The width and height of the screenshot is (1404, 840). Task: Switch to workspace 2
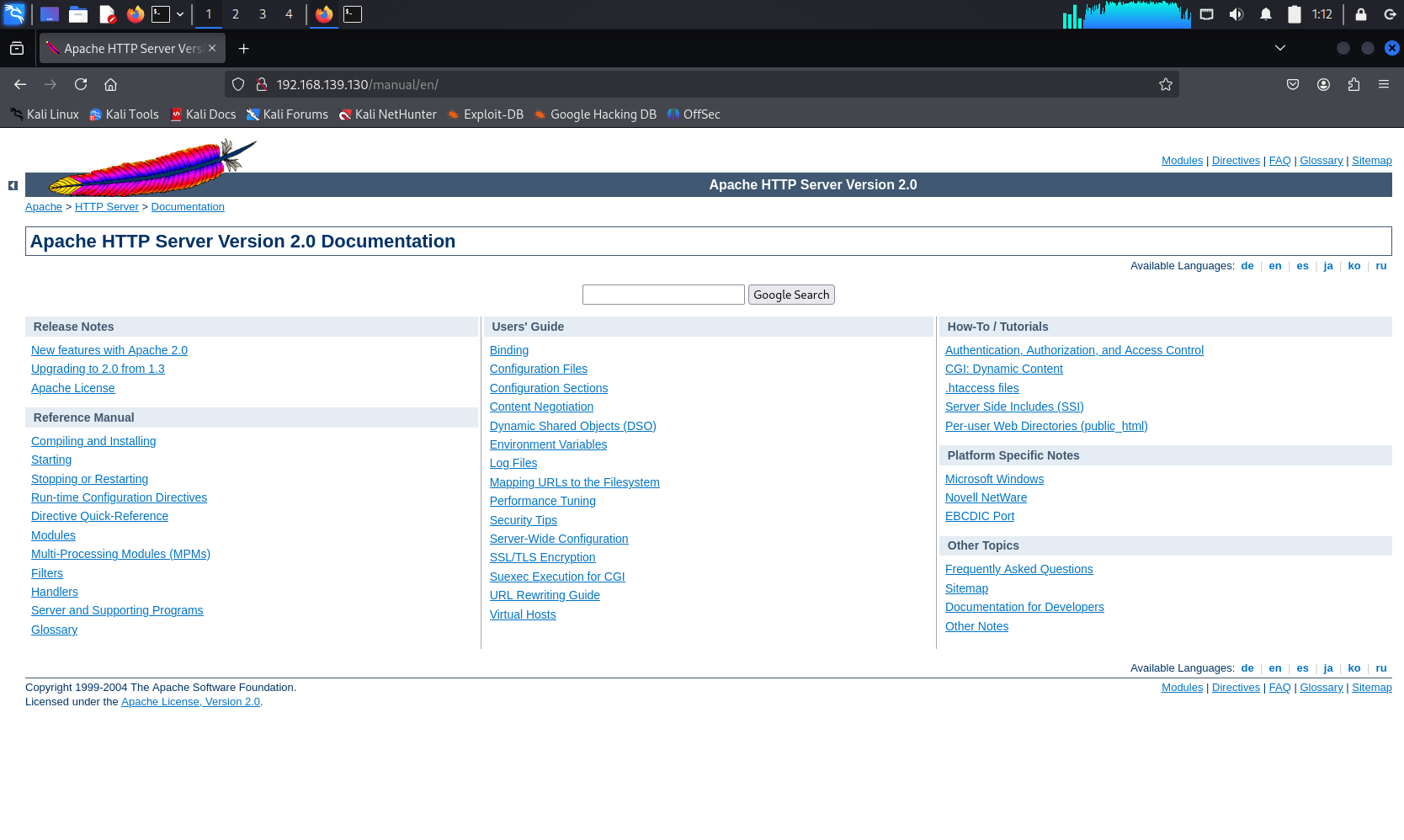pyautogui.click(x=236, y=14)
